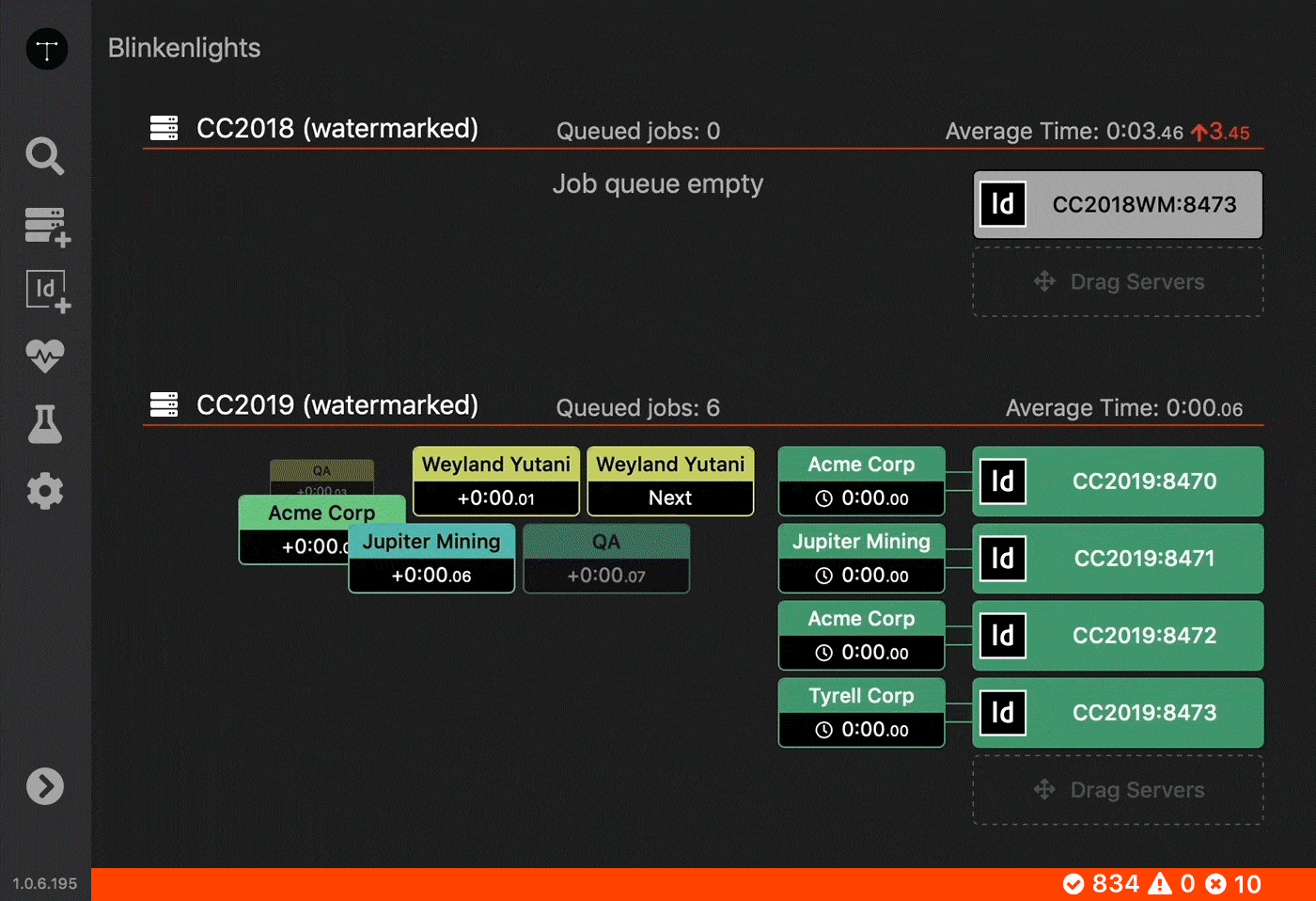
Task: Click the clock icon on Jupiter Mining running job
Action: pos(823,576)
